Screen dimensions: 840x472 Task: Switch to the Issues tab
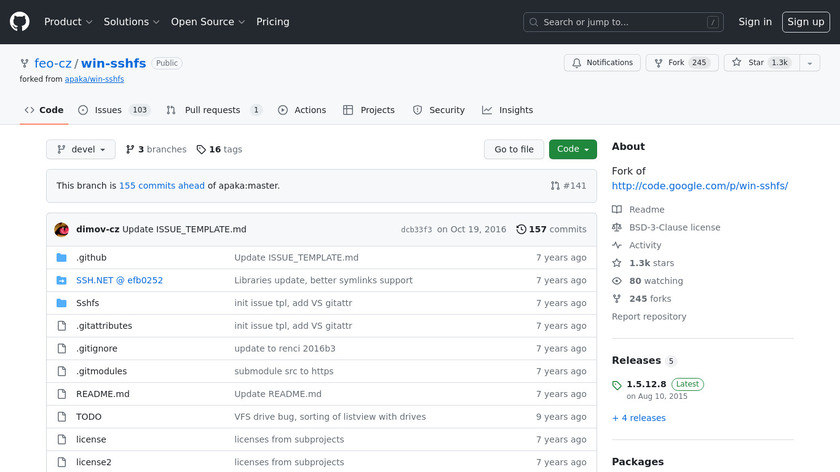click(x=113, y=110)
